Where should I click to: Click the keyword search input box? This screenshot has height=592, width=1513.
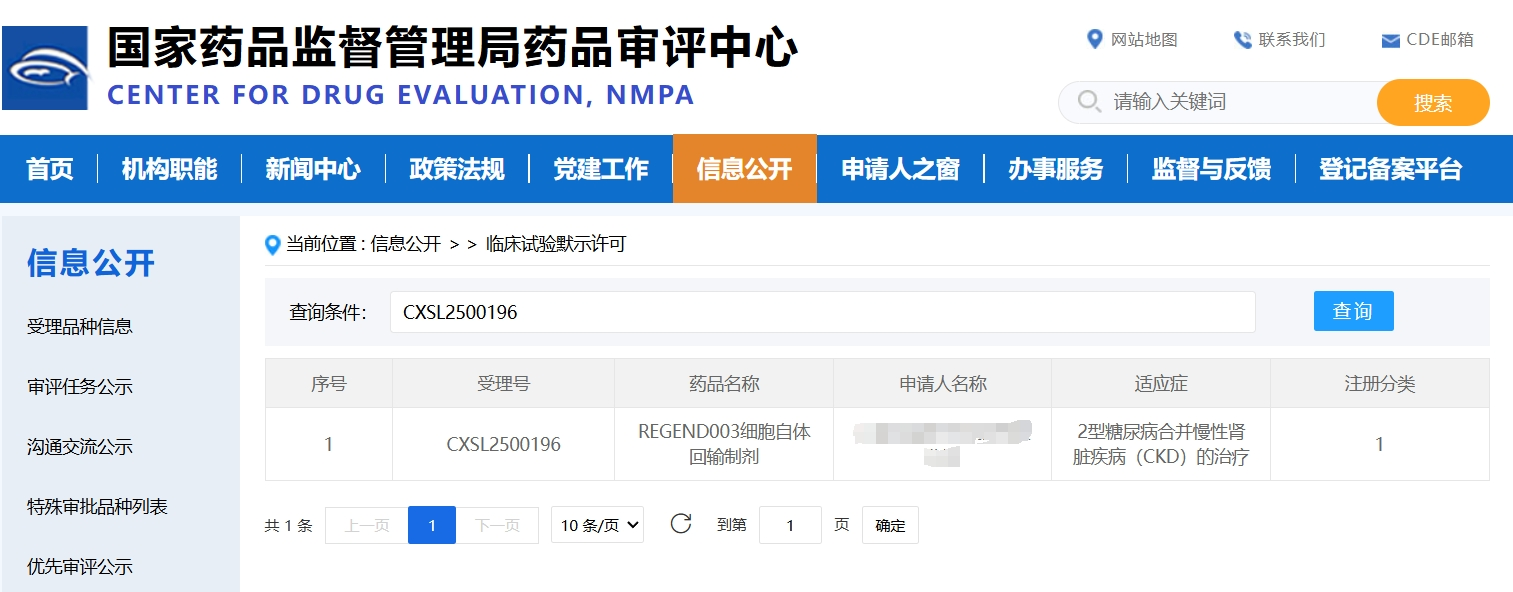[x=1240, y=102]
